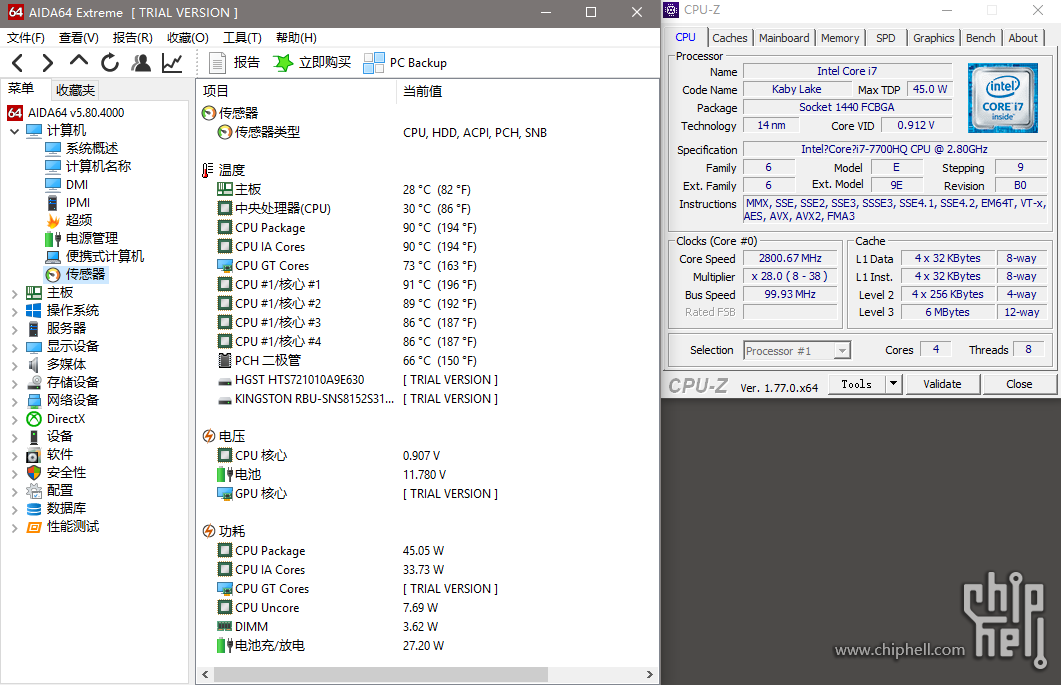Select the PCH 二极管 temperature row
Viewport: 1061px width, 685px height.
click(346, 361)
